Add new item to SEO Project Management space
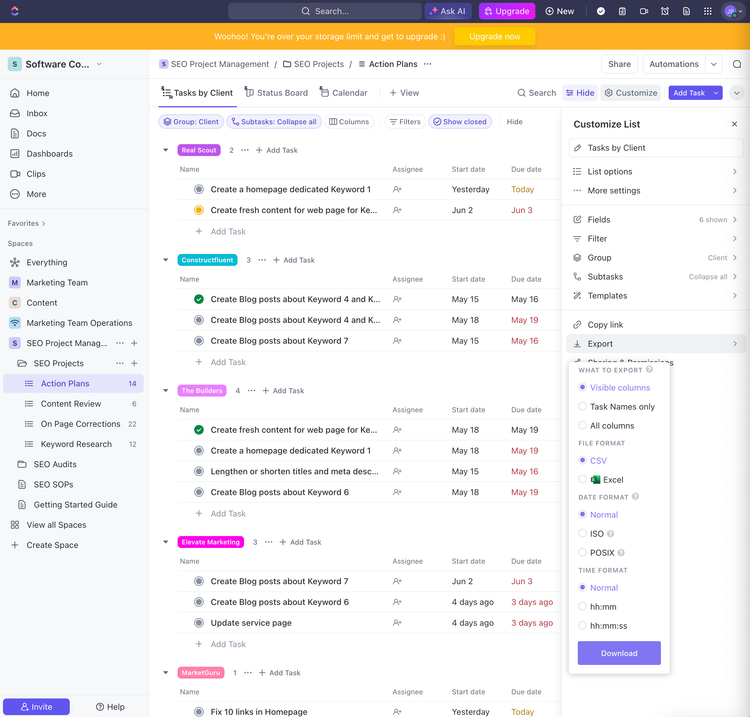This screenshot has height=717, width=750. pyautogui.click(x=134, y=343)
